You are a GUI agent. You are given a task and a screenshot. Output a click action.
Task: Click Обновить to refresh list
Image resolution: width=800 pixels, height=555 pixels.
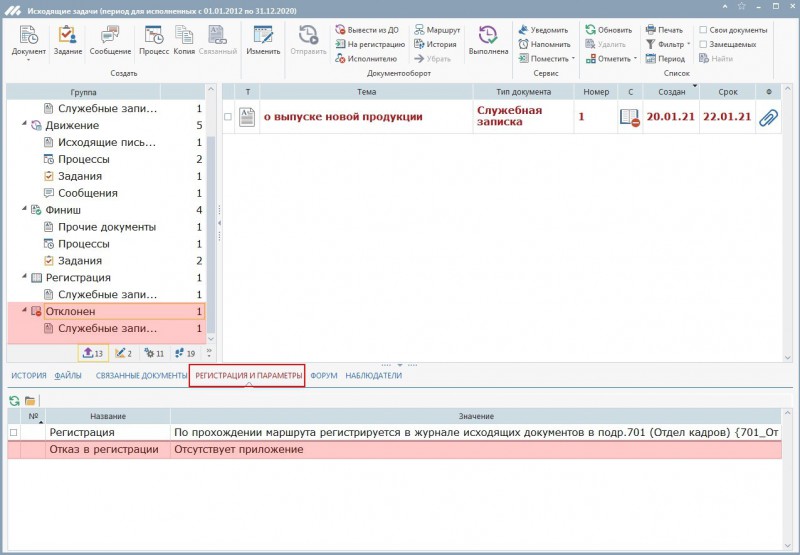pyautogui.click(x=609, y=30)
